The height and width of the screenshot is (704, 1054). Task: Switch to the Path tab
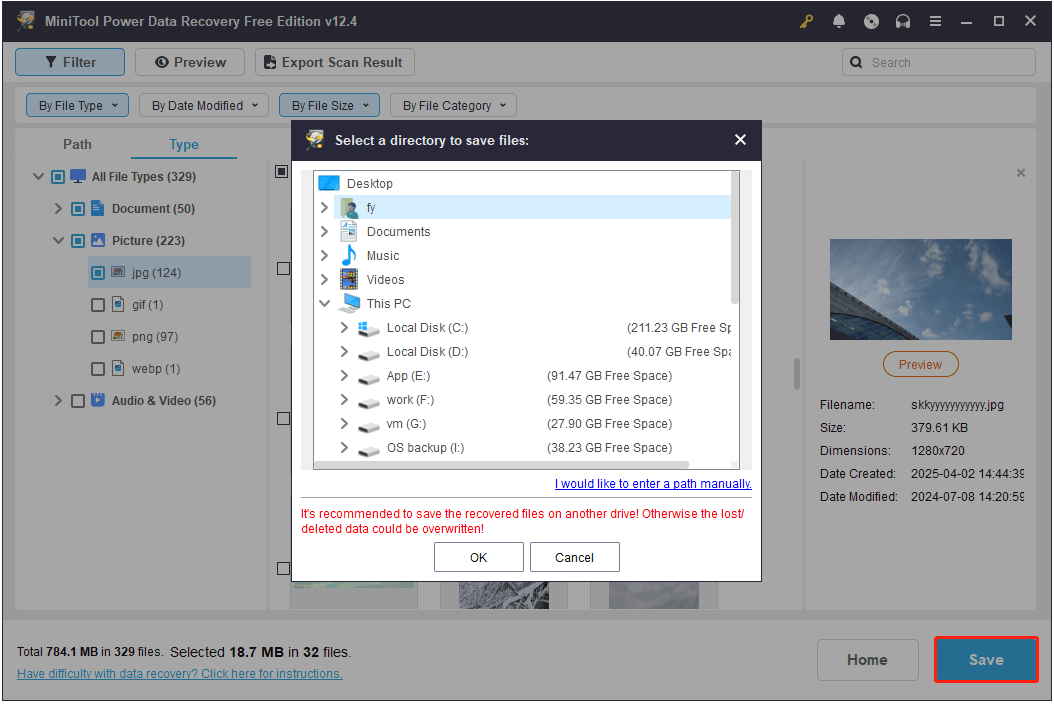click(77, 144)
